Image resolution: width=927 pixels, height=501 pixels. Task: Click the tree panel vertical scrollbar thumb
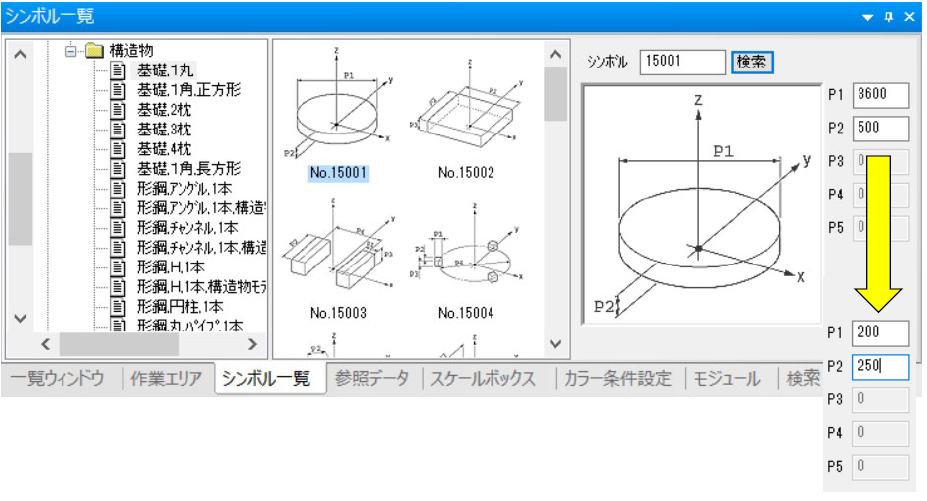point(21,199)
